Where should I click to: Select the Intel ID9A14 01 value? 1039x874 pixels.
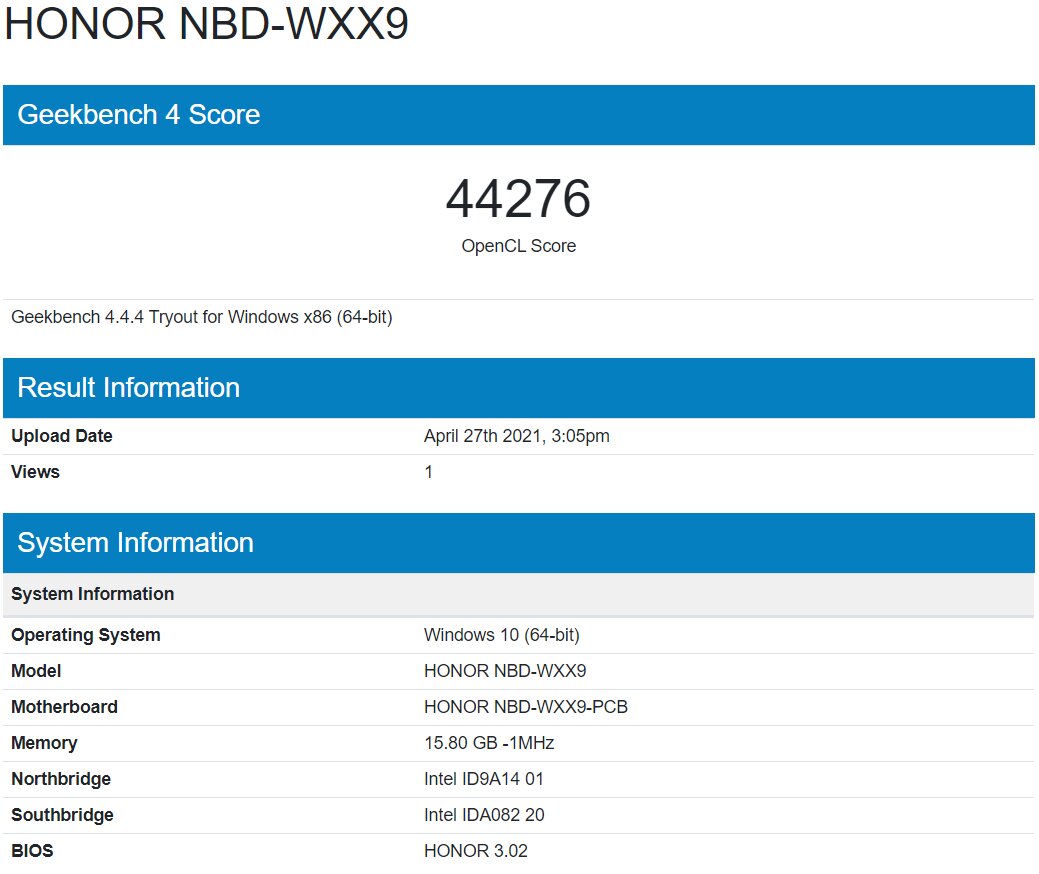pos(484,779)
